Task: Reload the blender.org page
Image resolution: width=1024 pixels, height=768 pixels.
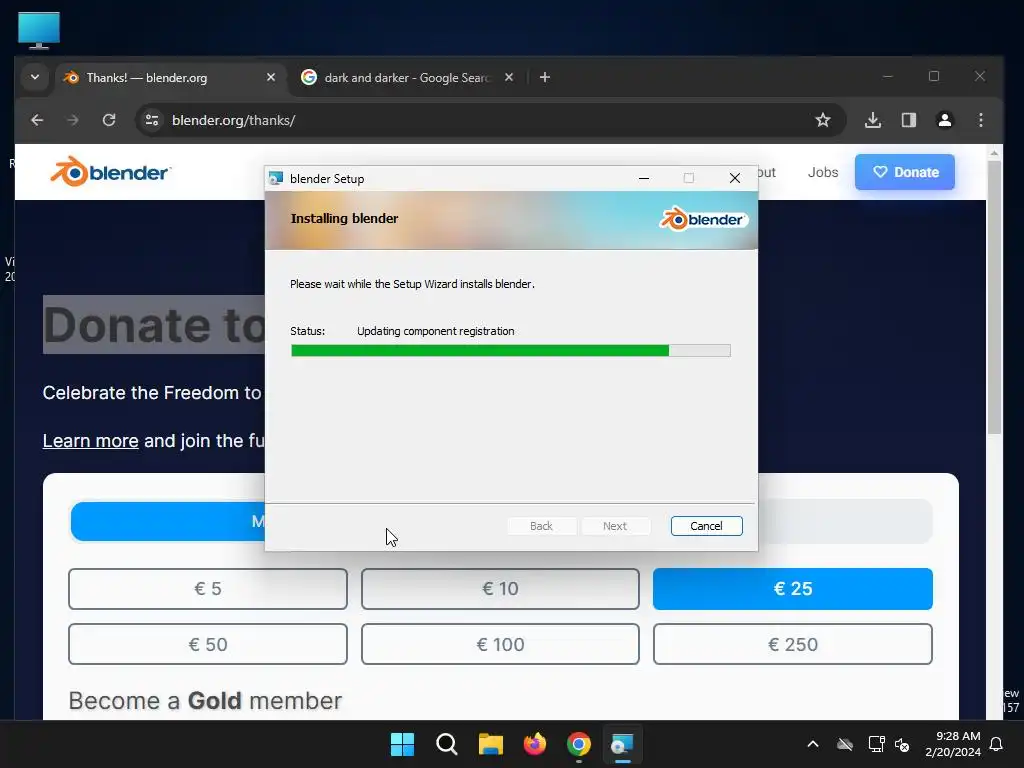Action: [109, 120]
